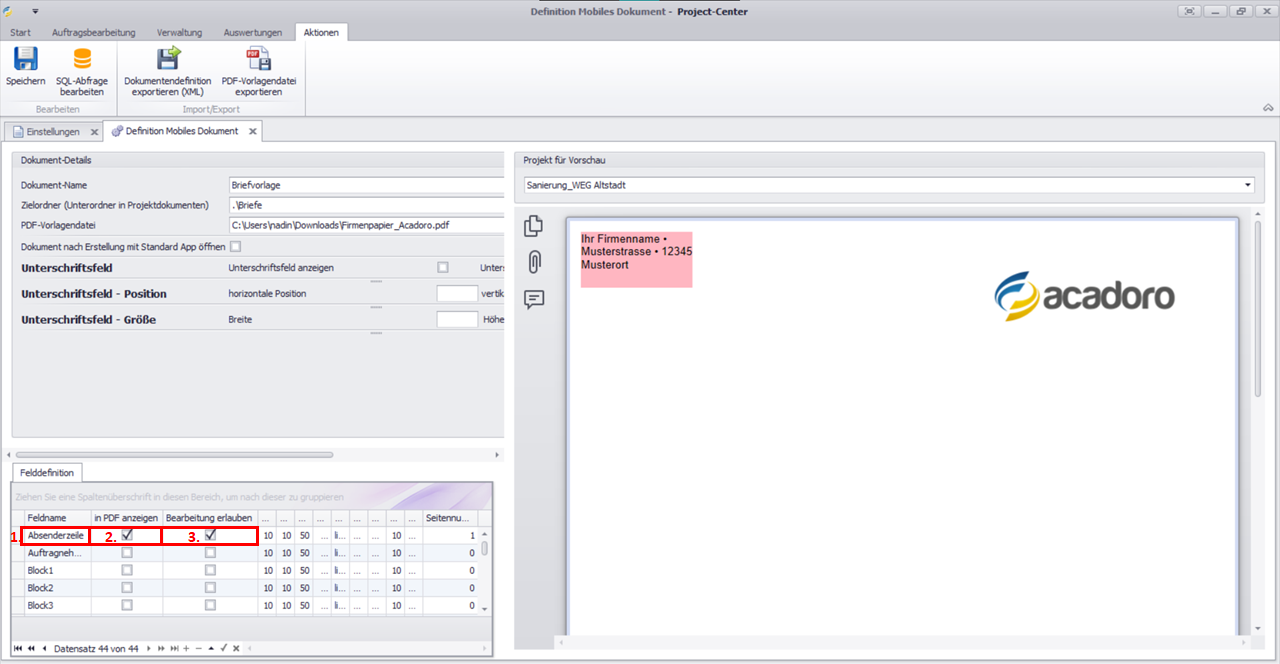1280x664 pixels.
Task: Jump to first record in data navigator
Action: (x=18, y=649)
